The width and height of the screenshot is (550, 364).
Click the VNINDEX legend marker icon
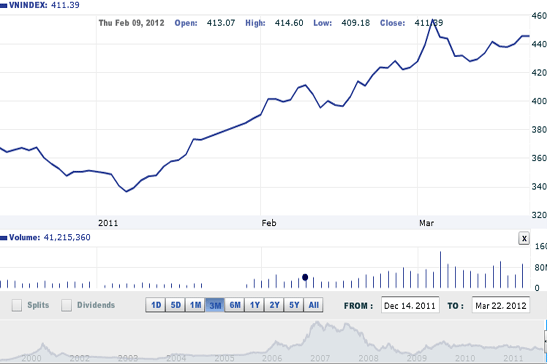coord(4,6)
